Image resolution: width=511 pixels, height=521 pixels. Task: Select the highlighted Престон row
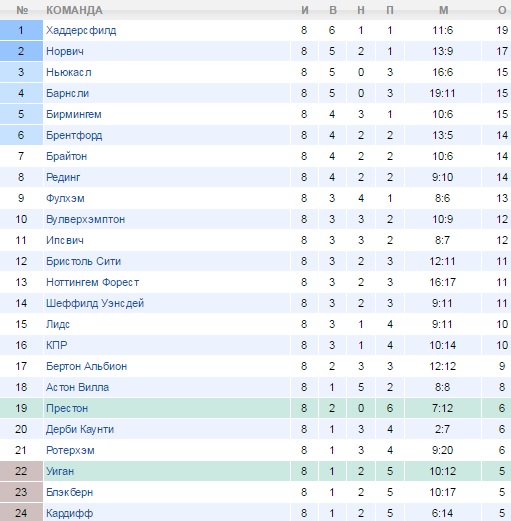point(255,408)
